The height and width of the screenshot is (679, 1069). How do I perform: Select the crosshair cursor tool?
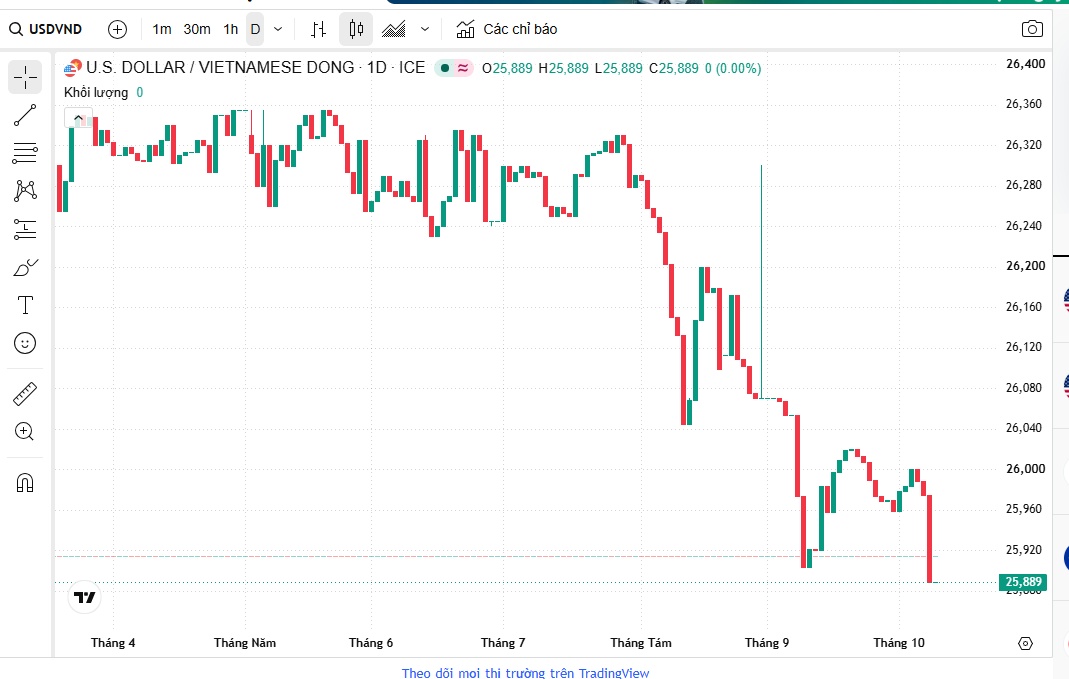point(25,77)
